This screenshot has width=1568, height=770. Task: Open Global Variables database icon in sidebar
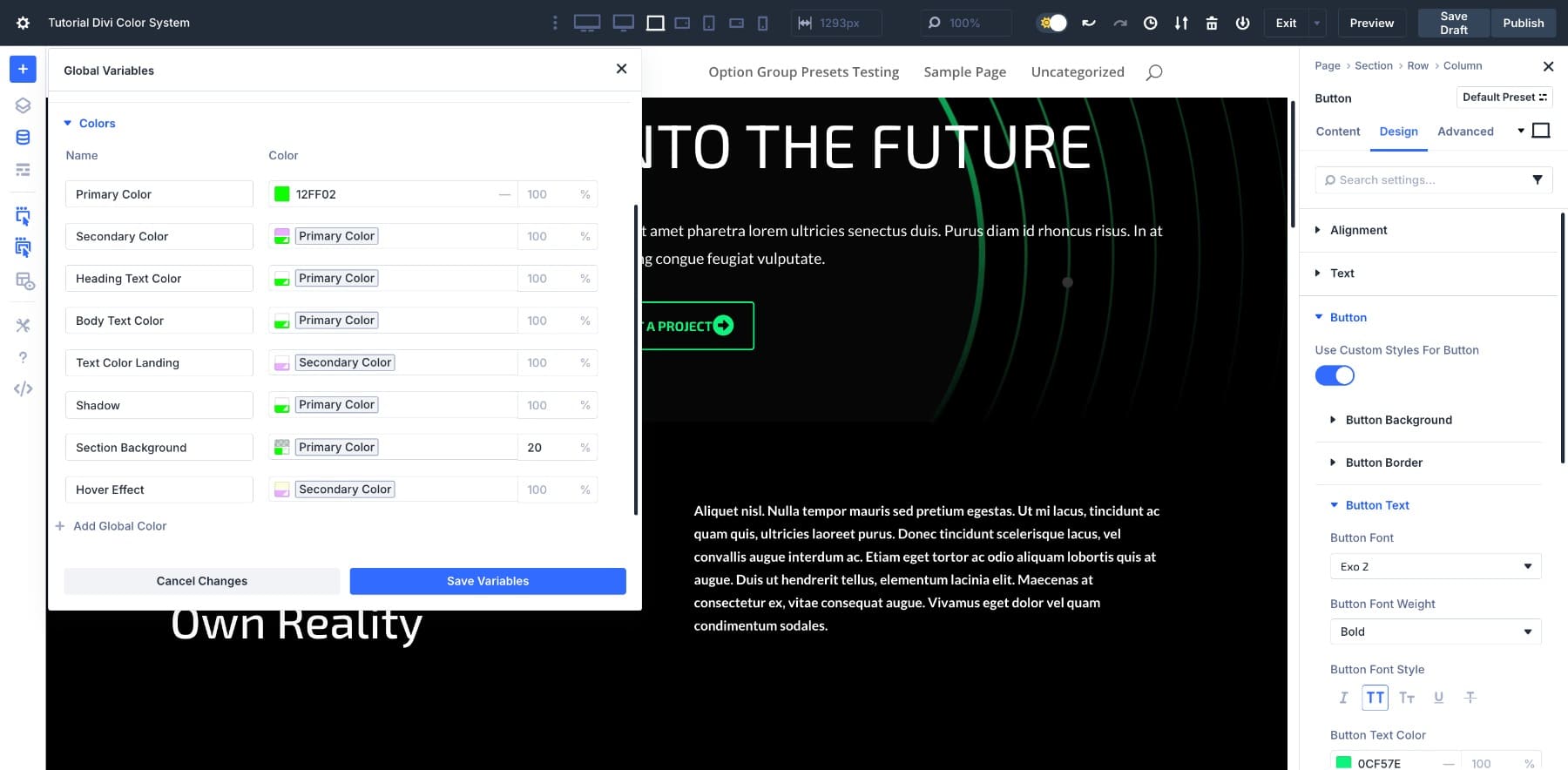click(x=23, y=137)
